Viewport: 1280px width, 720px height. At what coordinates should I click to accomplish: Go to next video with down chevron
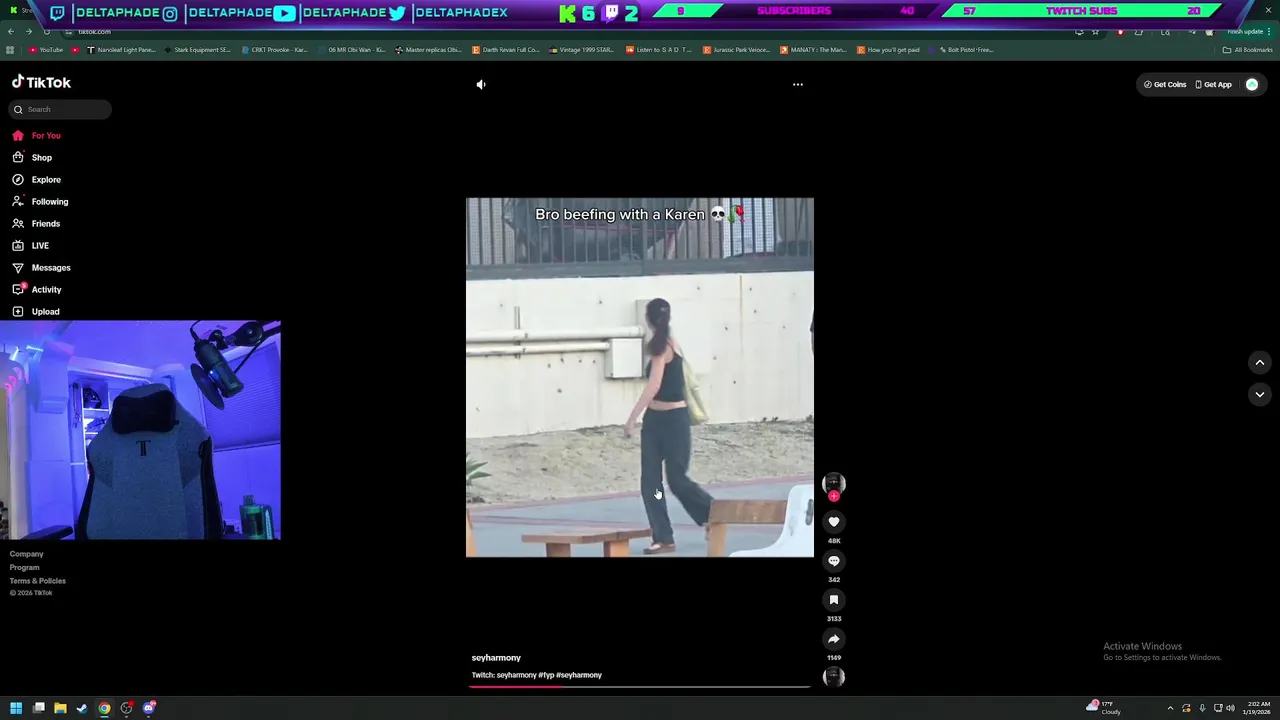click(x=1260, y=395)
